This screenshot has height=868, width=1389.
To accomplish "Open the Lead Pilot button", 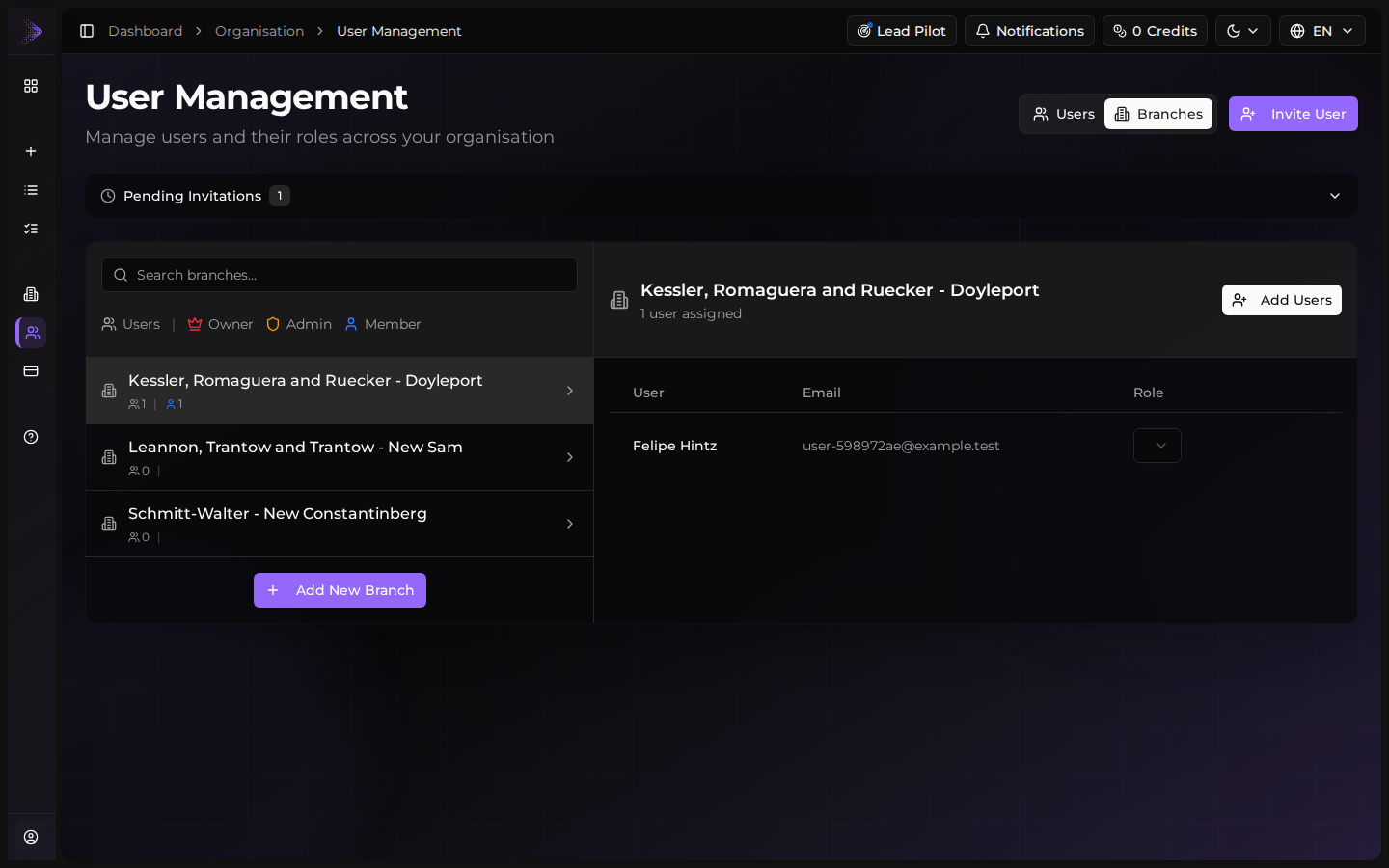I will click(x=902, y=31).
